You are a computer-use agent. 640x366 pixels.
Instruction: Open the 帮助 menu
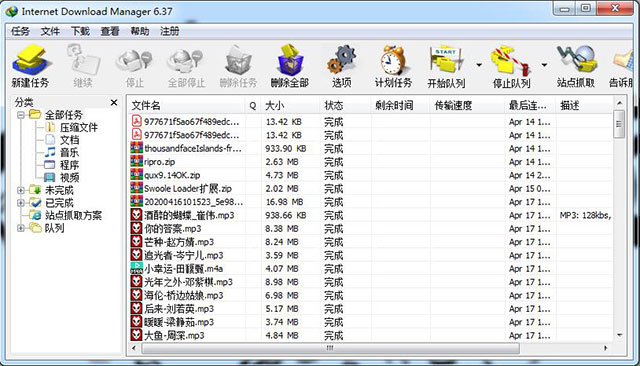(x=140, y=31)
